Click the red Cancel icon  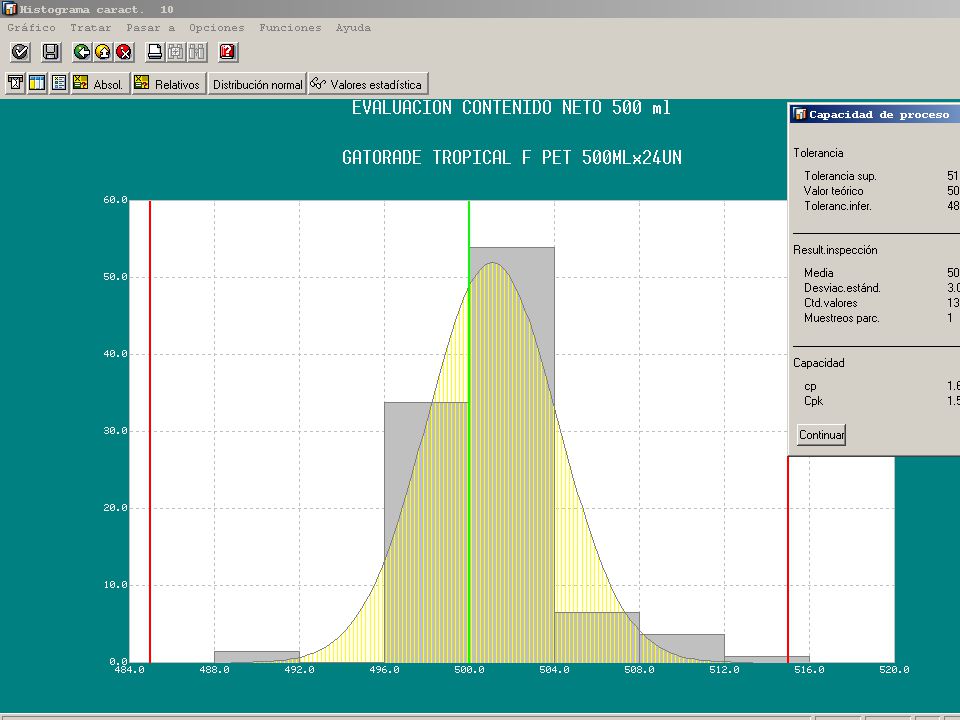tap(124, 52)
